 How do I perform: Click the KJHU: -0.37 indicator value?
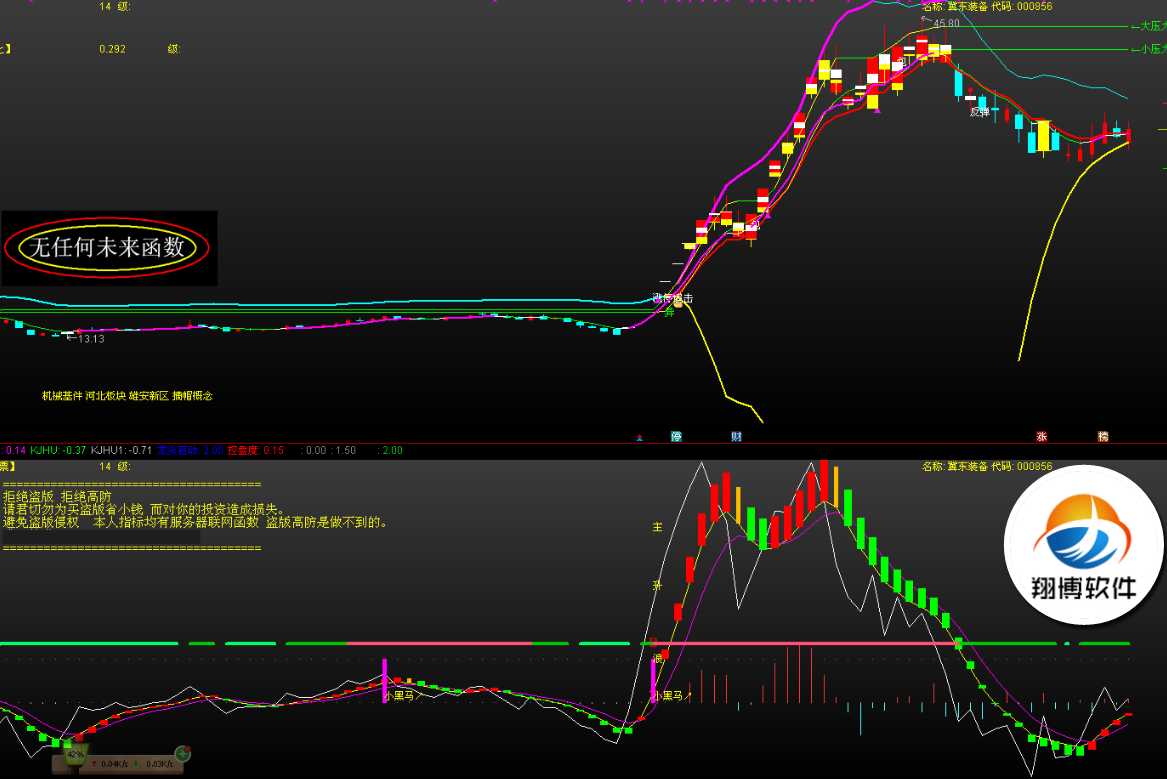pyautogui.click(x=58, y=450)
